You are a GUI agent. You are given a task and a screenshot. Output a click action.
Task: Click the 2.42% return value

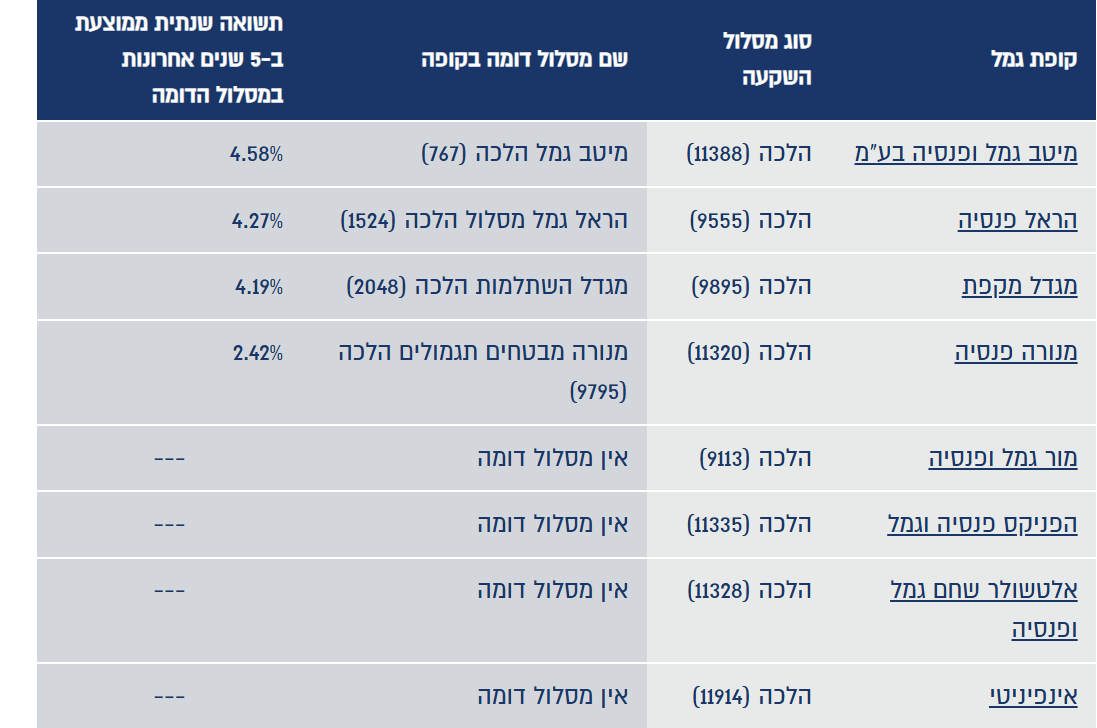tap(259, 352)
